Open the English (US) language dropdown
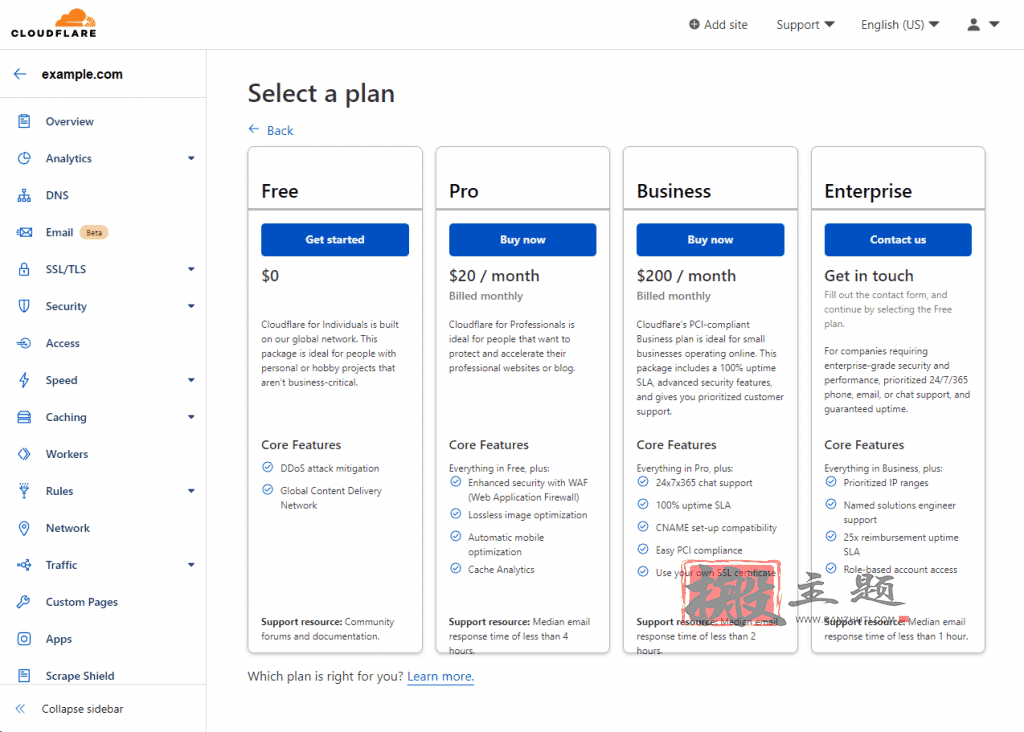 [x=900, y=25]
